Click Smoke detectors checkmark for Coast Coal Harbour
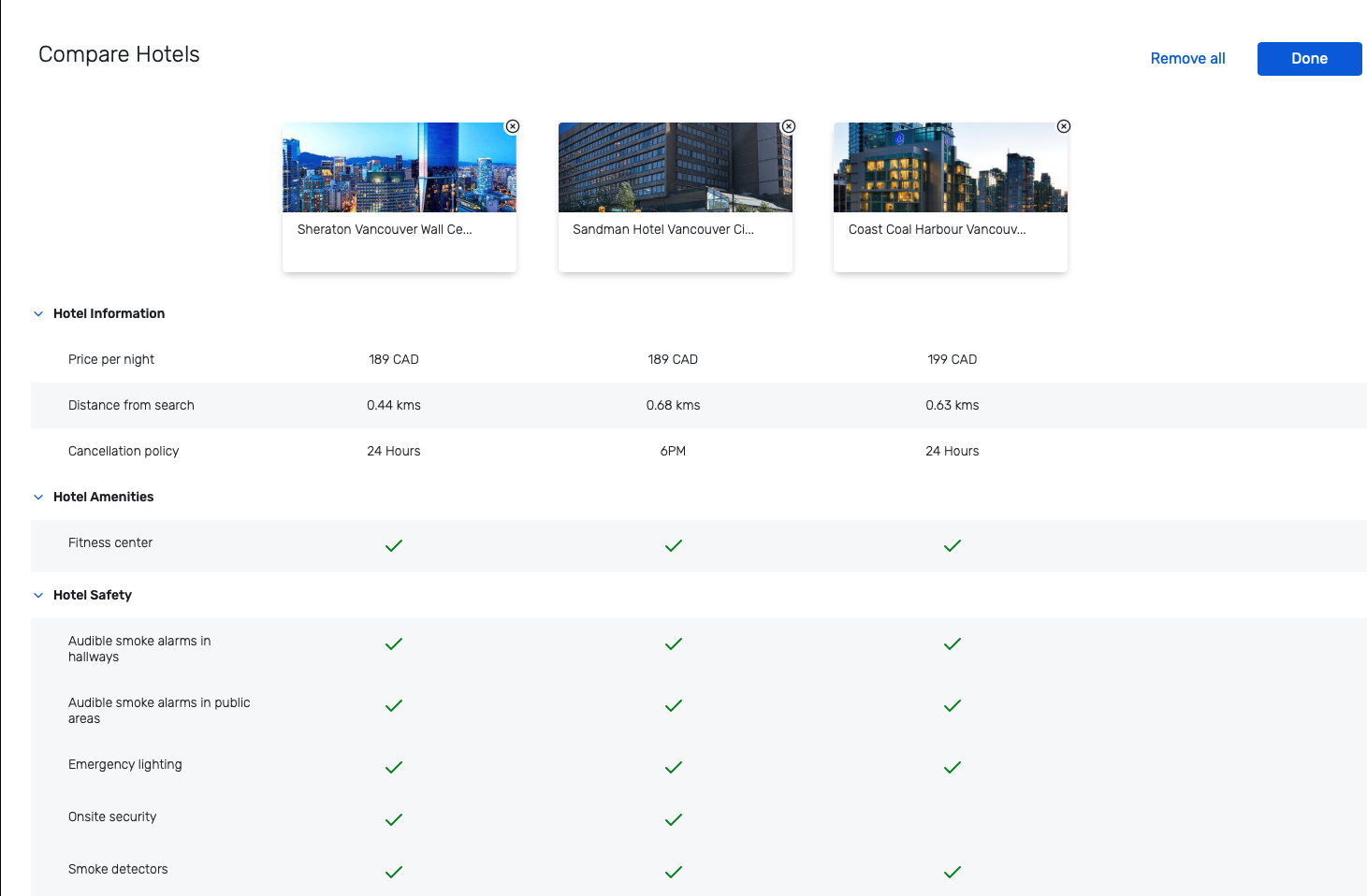 pyautogui.click(x=952, y=872)
